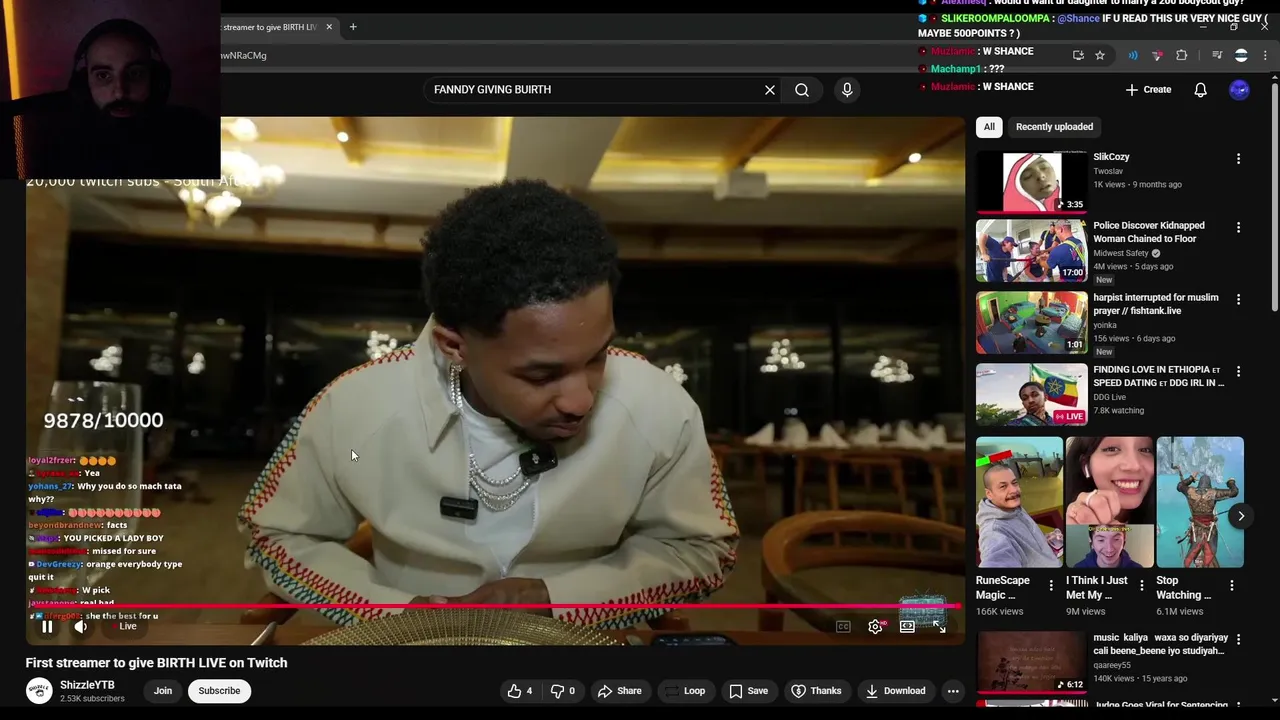Open options for harpist interrupted video

pos(1238,300)
